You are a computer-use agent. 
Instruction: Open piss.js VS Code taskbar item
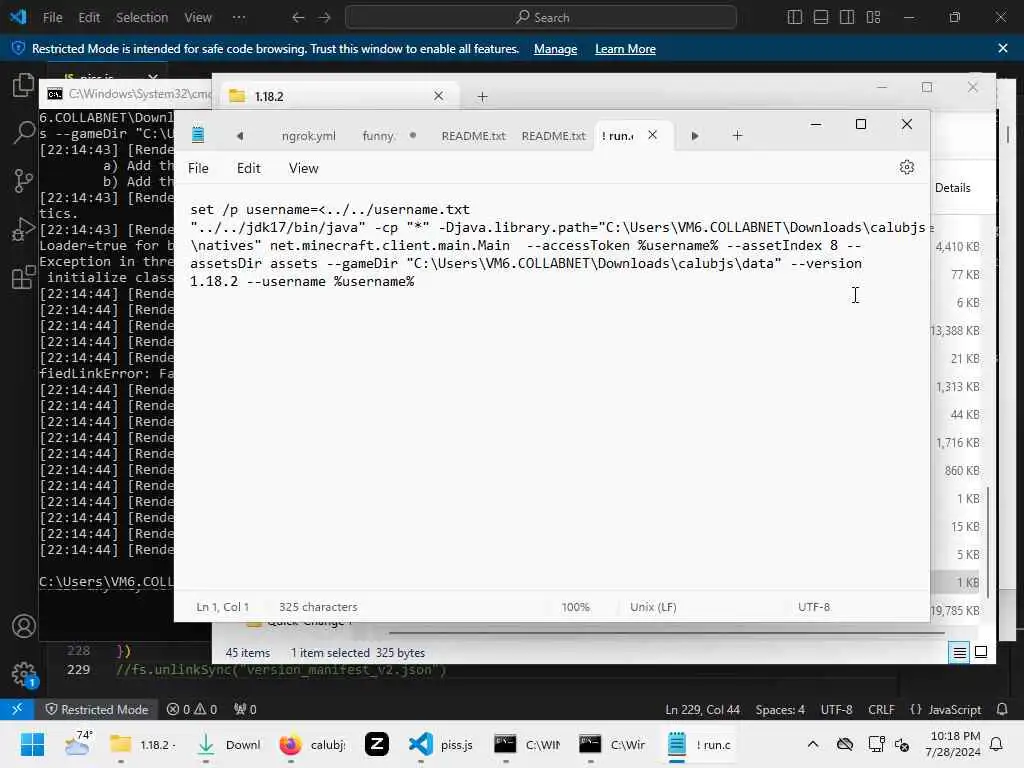(441, 744)
